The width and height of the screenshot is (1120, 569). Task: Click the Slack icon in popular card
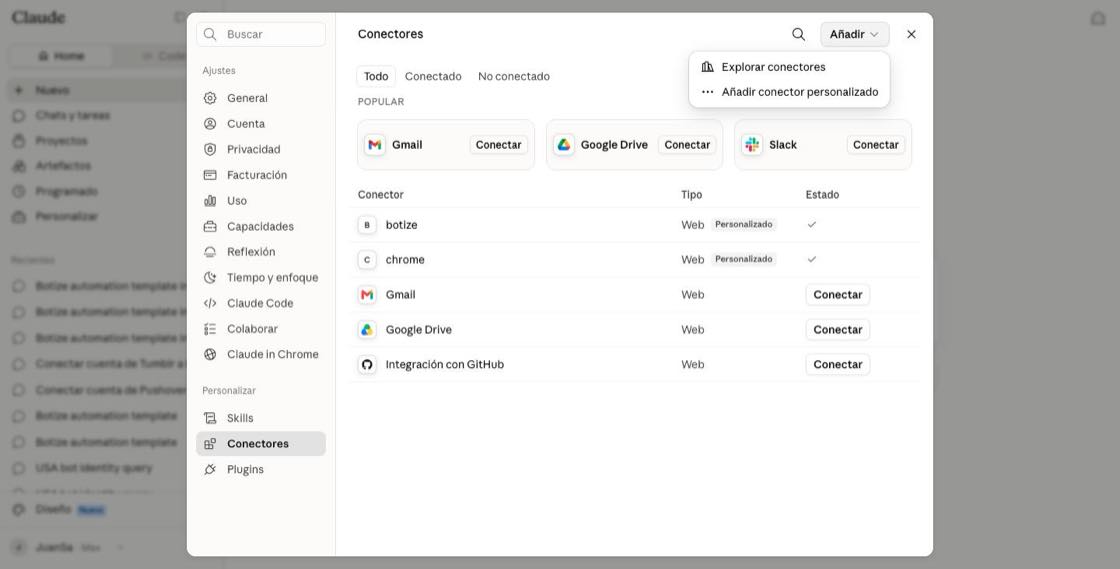click(x=751, y=145)
